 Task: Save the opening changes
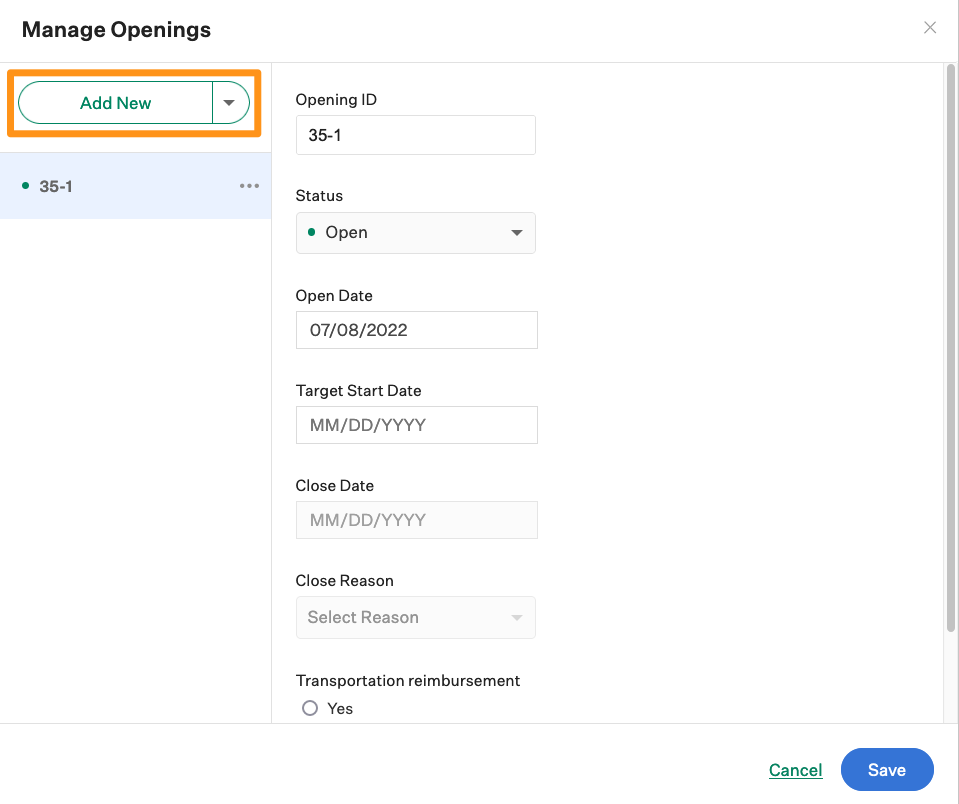coord(886,769)
